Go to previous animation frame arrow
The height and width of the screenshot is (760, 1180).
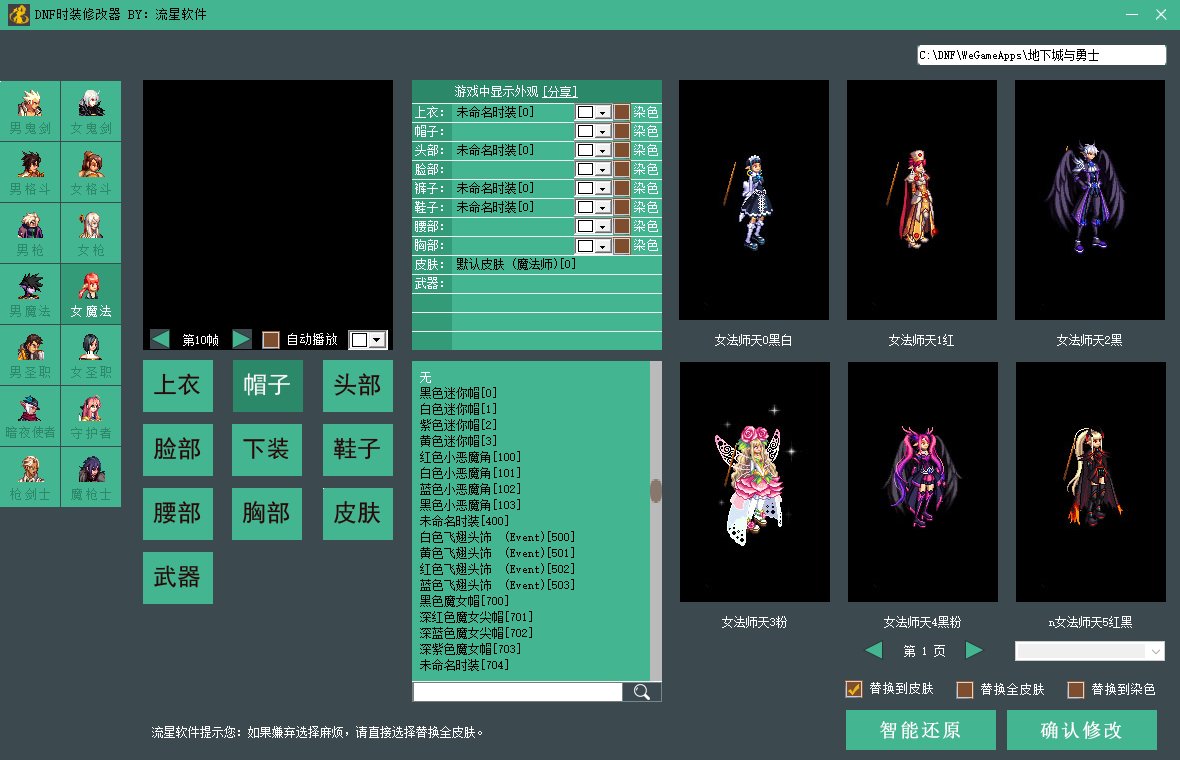tap(160, 339)
